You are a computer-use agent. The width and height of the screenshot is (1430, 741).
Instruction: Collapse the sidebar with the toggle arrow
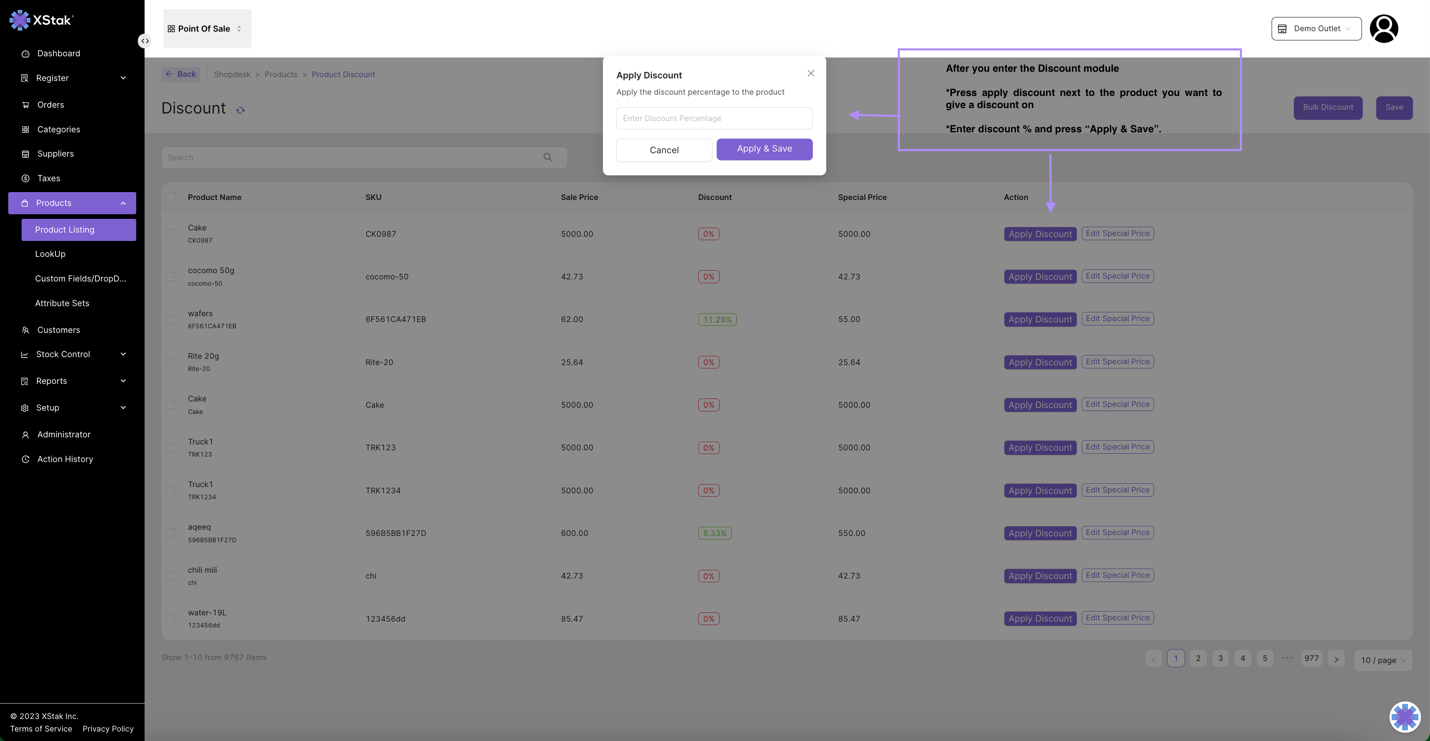pos(145,41)
